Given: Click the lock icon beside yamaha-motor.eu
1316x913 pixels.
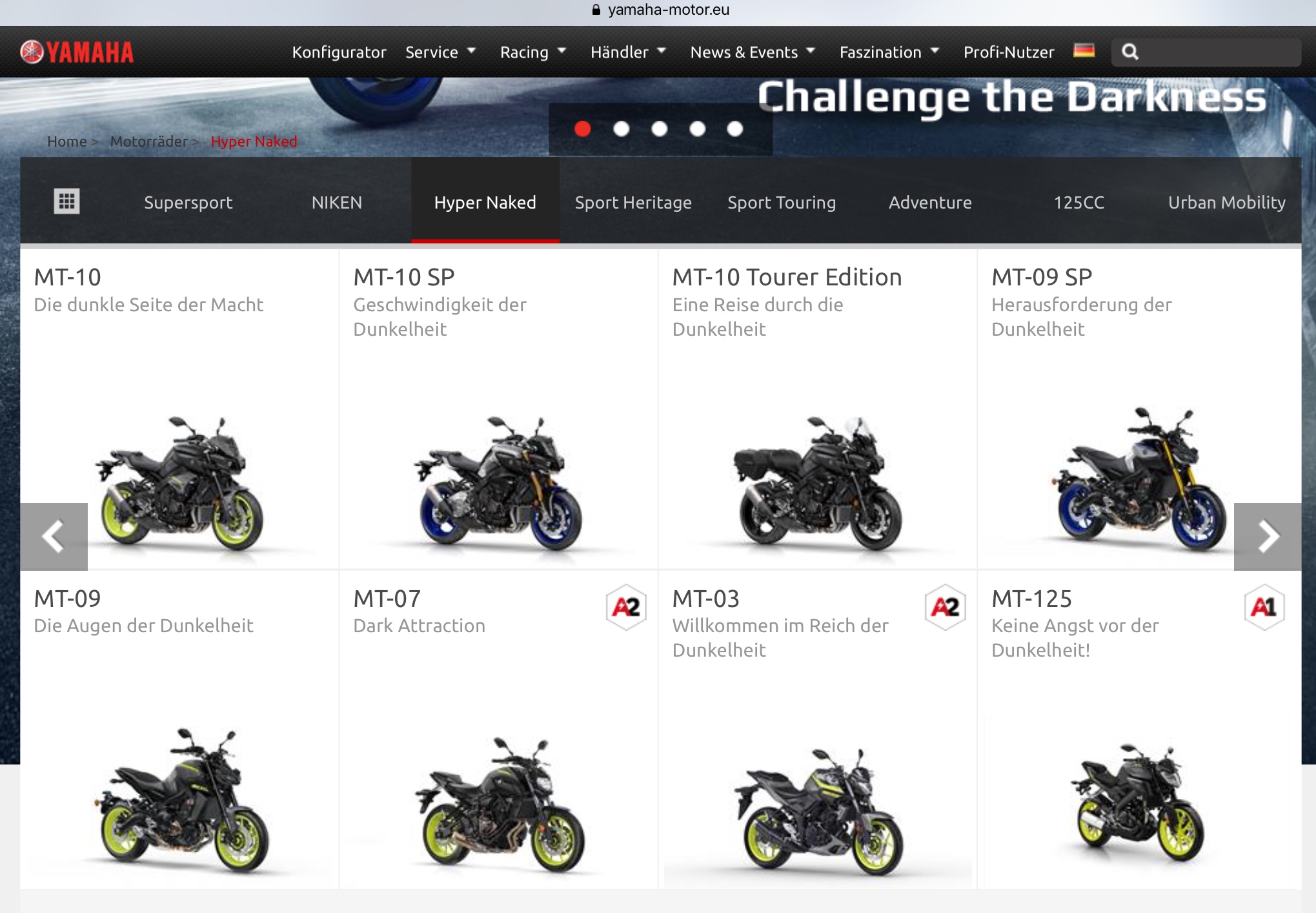Looking at the screenshot, I should [x=596, y=10].
